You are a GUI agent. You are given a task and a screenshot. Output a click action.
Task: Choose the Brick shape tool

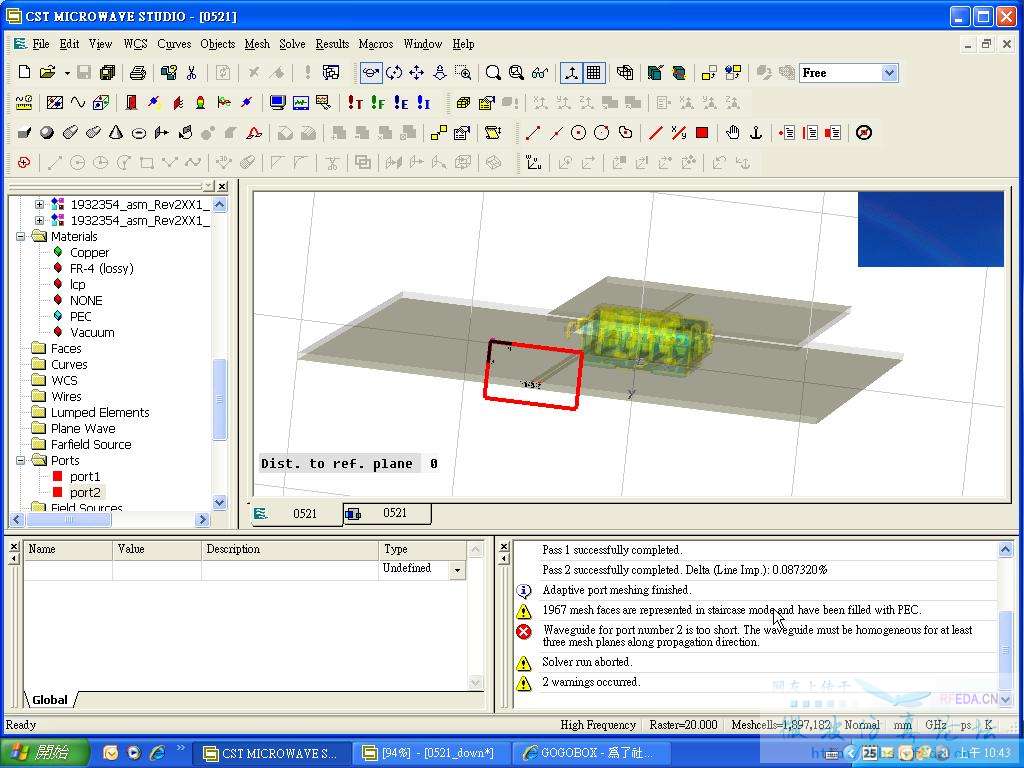pos(24,133)
